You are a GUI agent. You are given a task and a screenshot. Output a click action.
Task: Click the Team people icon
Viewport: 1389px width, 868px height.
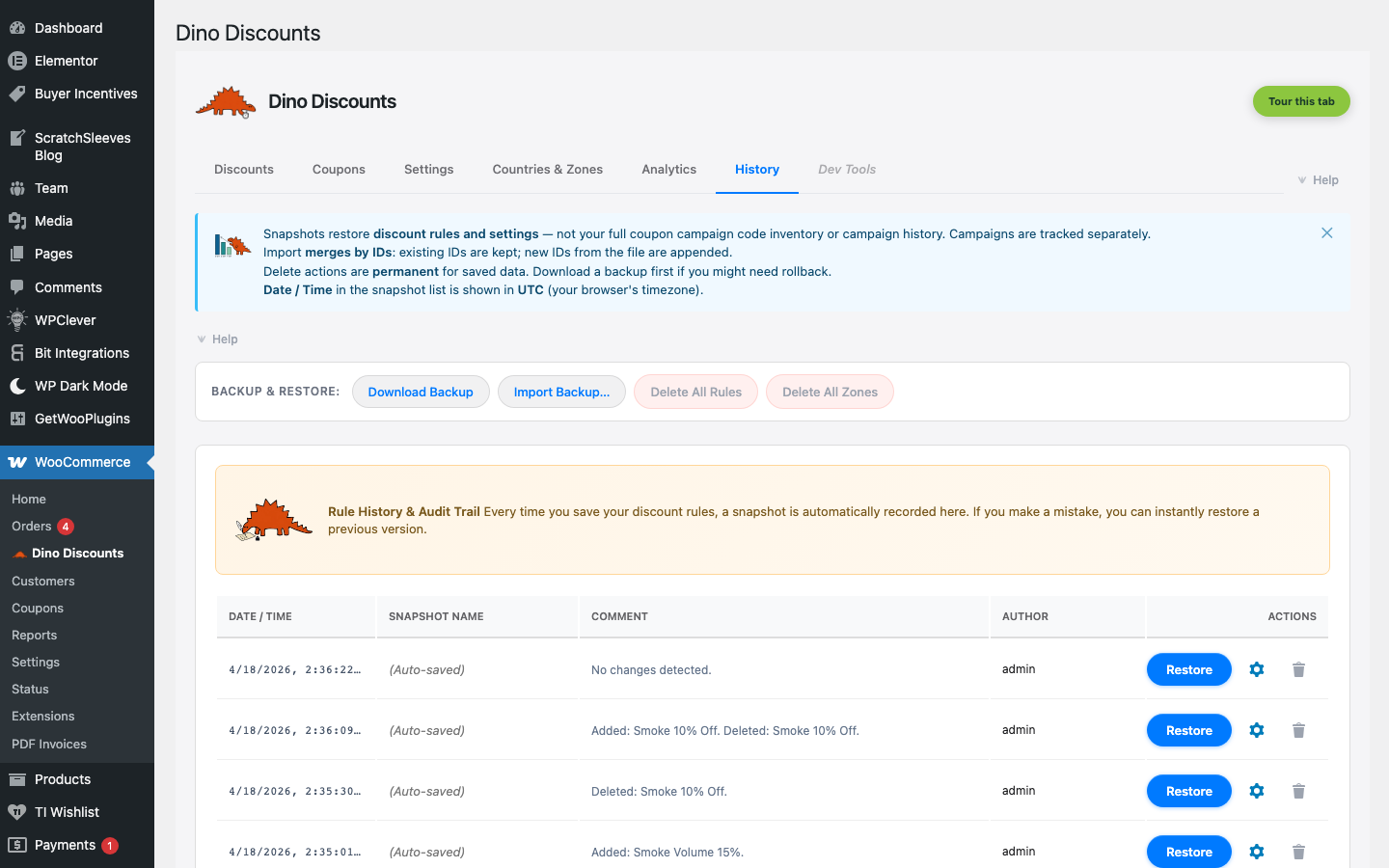tap(17, 188)
